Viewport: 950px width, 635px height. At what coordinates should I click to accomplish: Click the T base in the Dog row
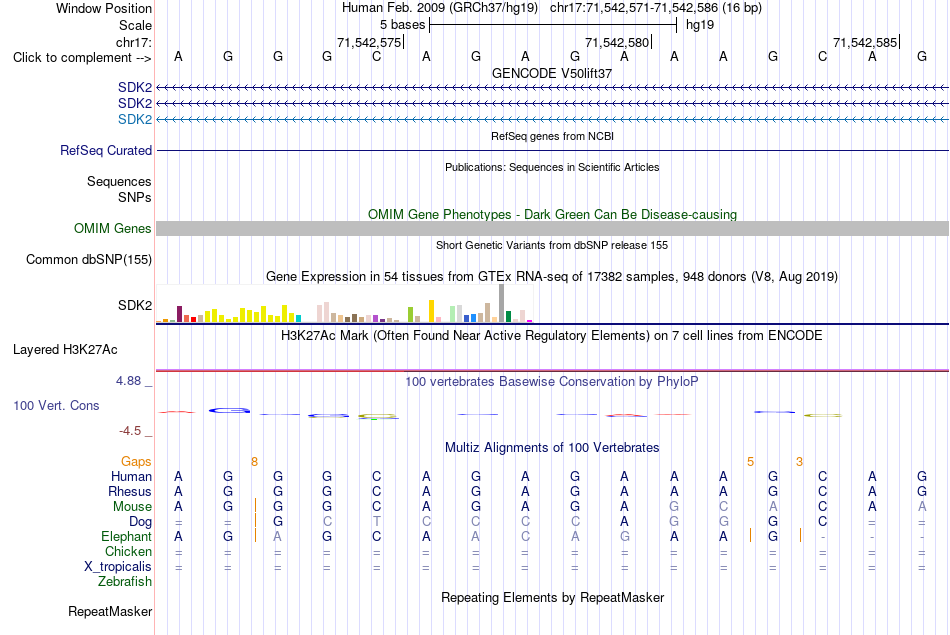(376, 521)
